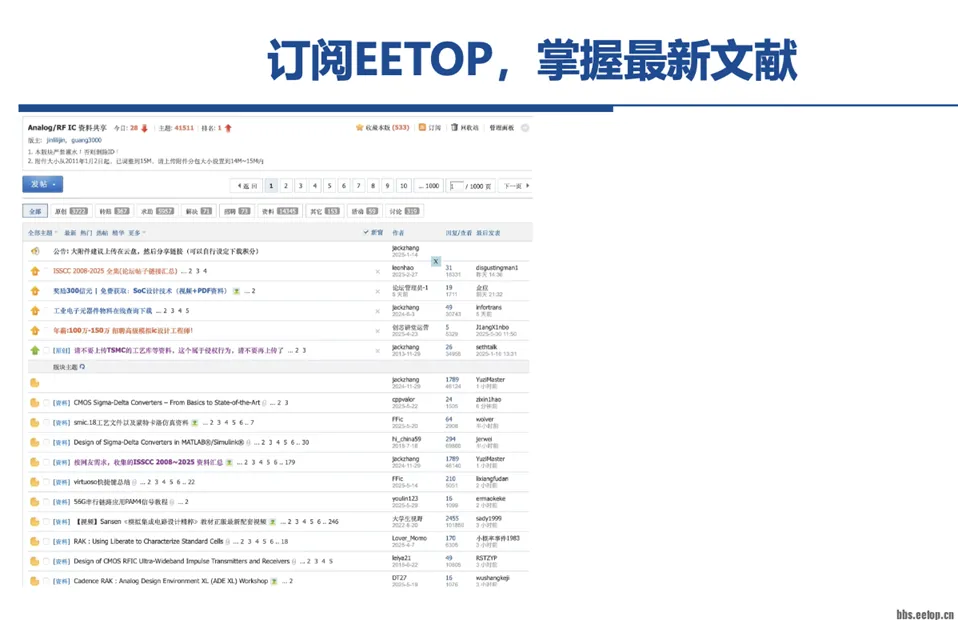Click the folder icon on Sansen video row
The height and width of the screenshot is (624, 958).
[35, 522]
